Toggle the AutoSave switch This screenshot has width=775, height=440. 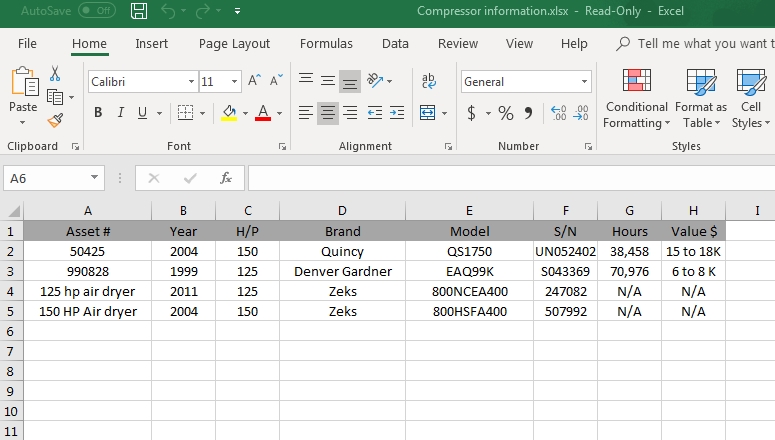97,10
